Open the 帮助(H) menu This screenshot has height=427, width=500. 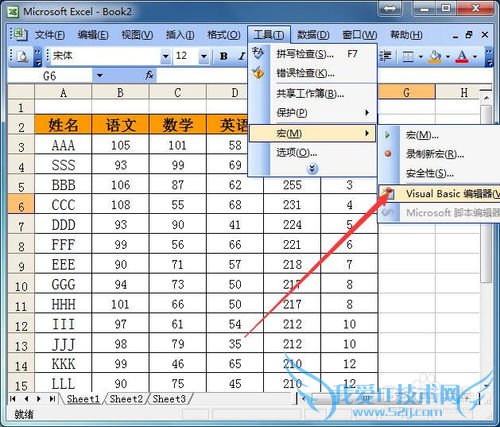point(406,35)
